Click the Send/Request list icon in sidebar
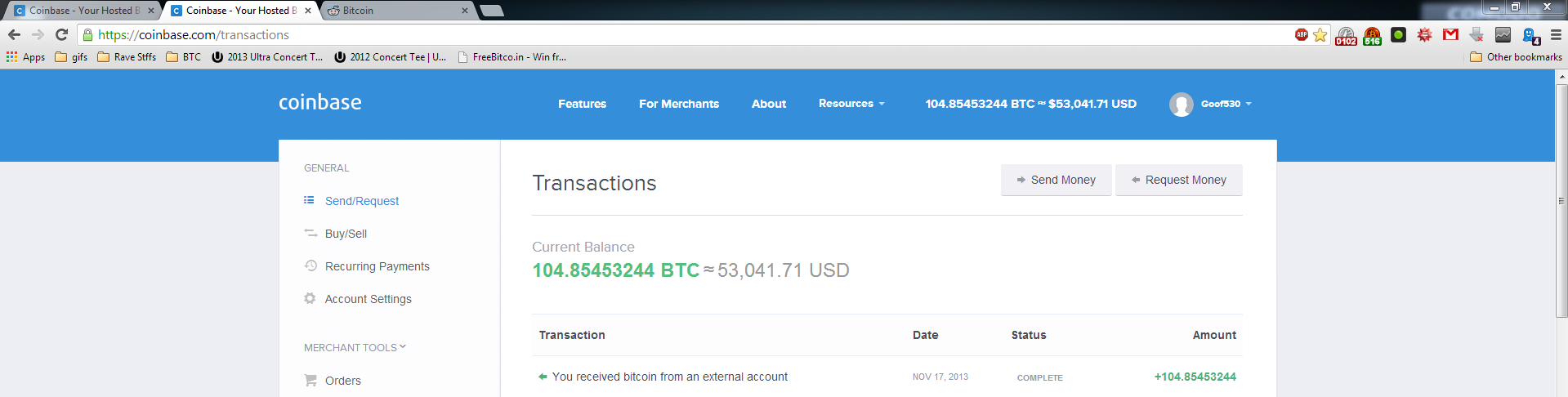1568x397 pixels. [x=309, y=200]
